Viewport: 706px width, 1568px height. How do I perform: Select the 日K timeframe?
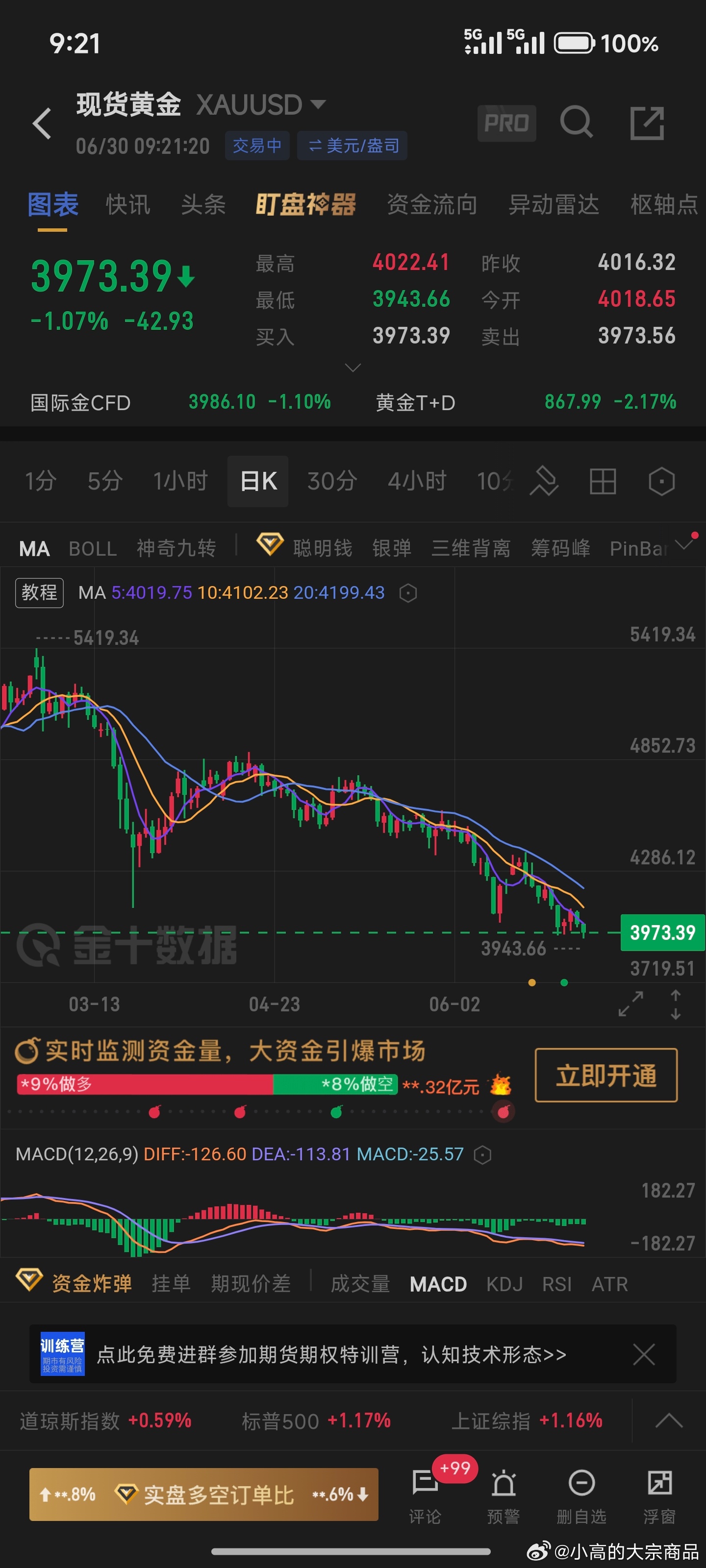tap(258, 482)
